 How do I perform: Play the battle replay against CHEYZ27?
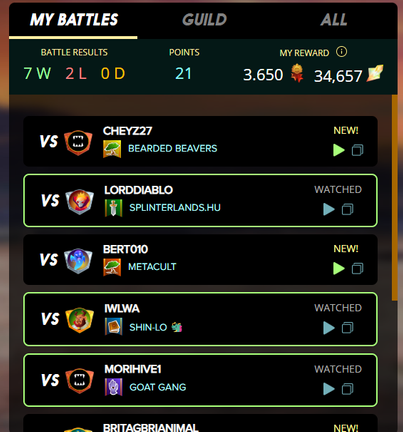click(x=339, y=150)
